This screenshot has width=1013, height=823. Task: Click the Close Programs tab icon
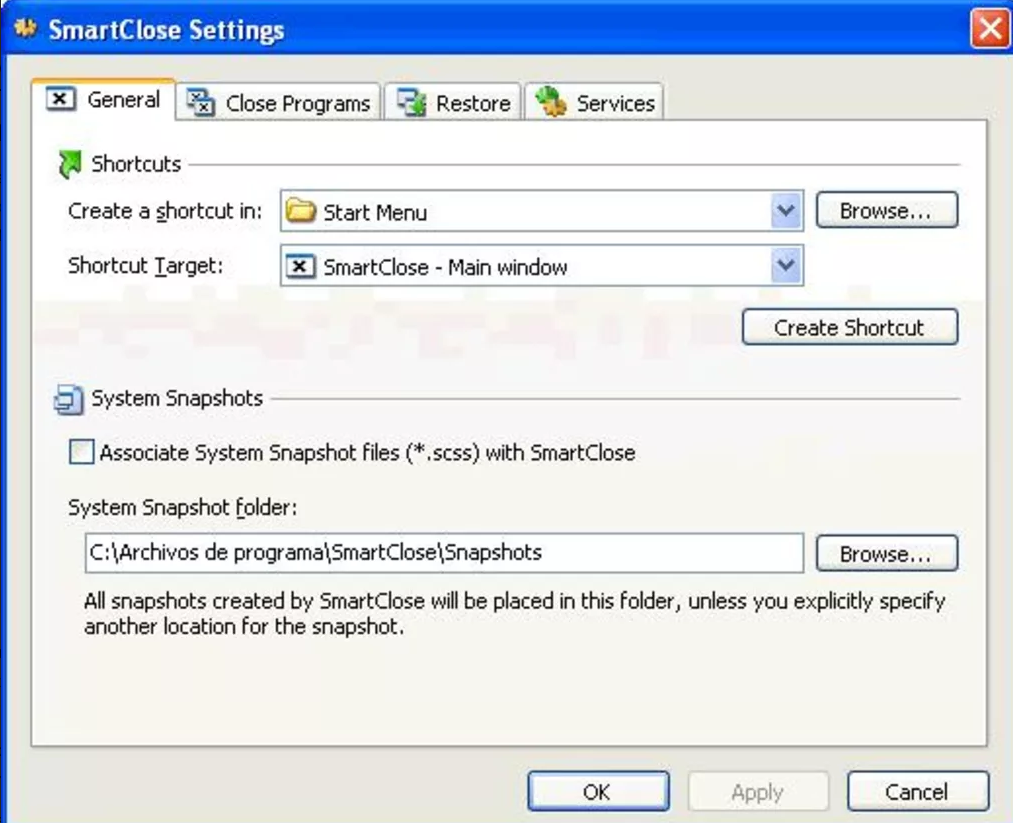point(201,103)
